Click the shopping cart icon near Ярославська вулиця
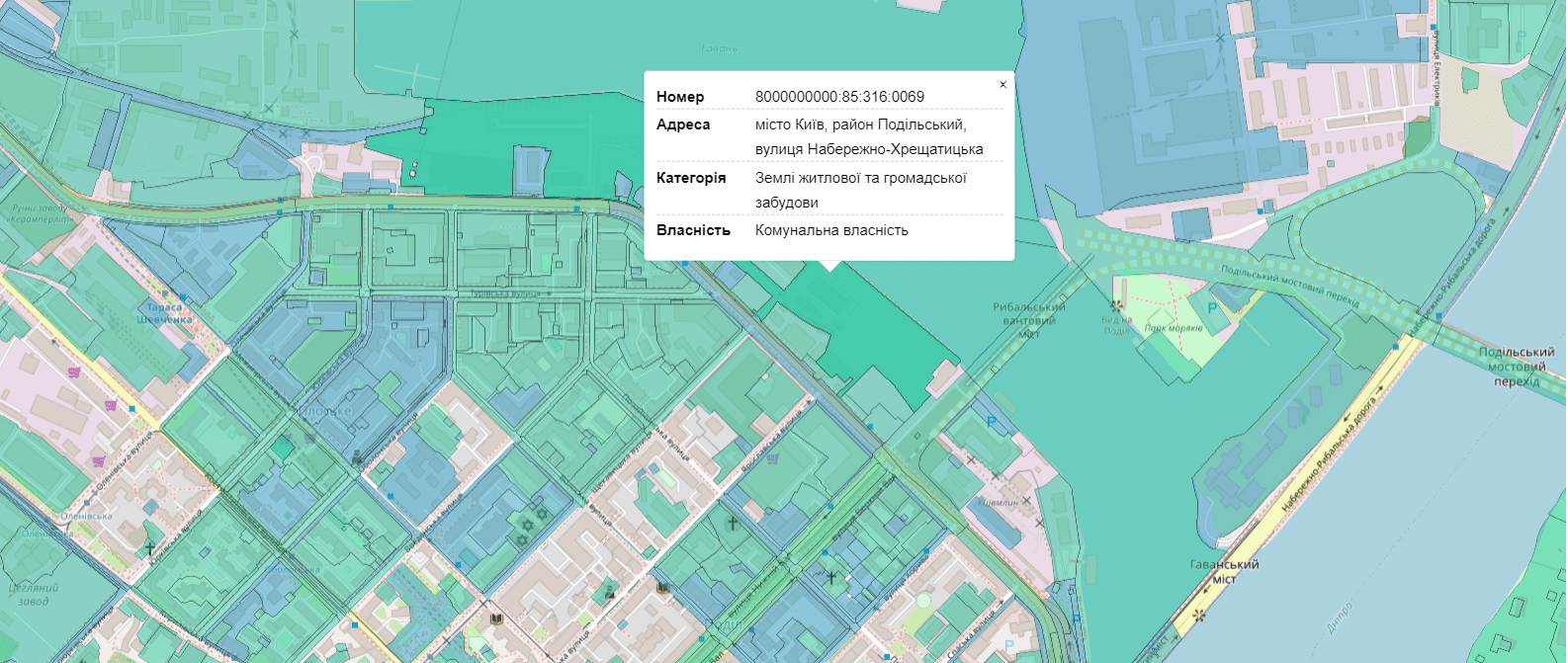 pyautogui.click(x=773, y=458)
